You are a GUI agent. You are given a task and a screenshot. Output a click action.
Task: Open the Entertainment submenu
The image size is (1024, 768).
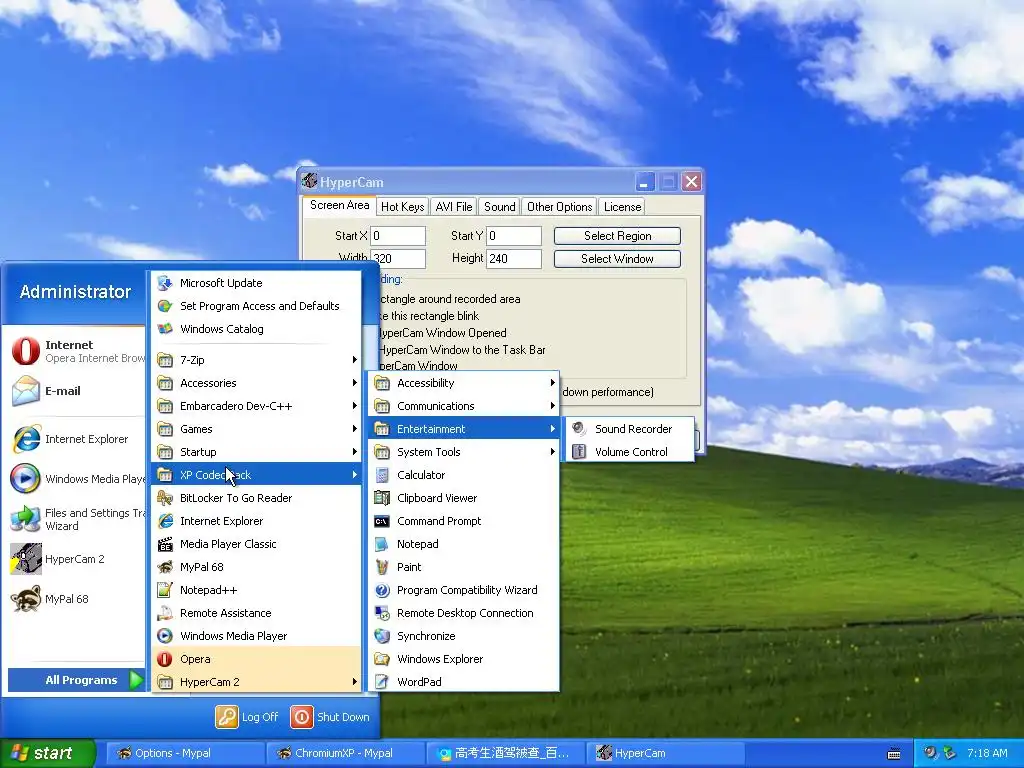point(464,429)
